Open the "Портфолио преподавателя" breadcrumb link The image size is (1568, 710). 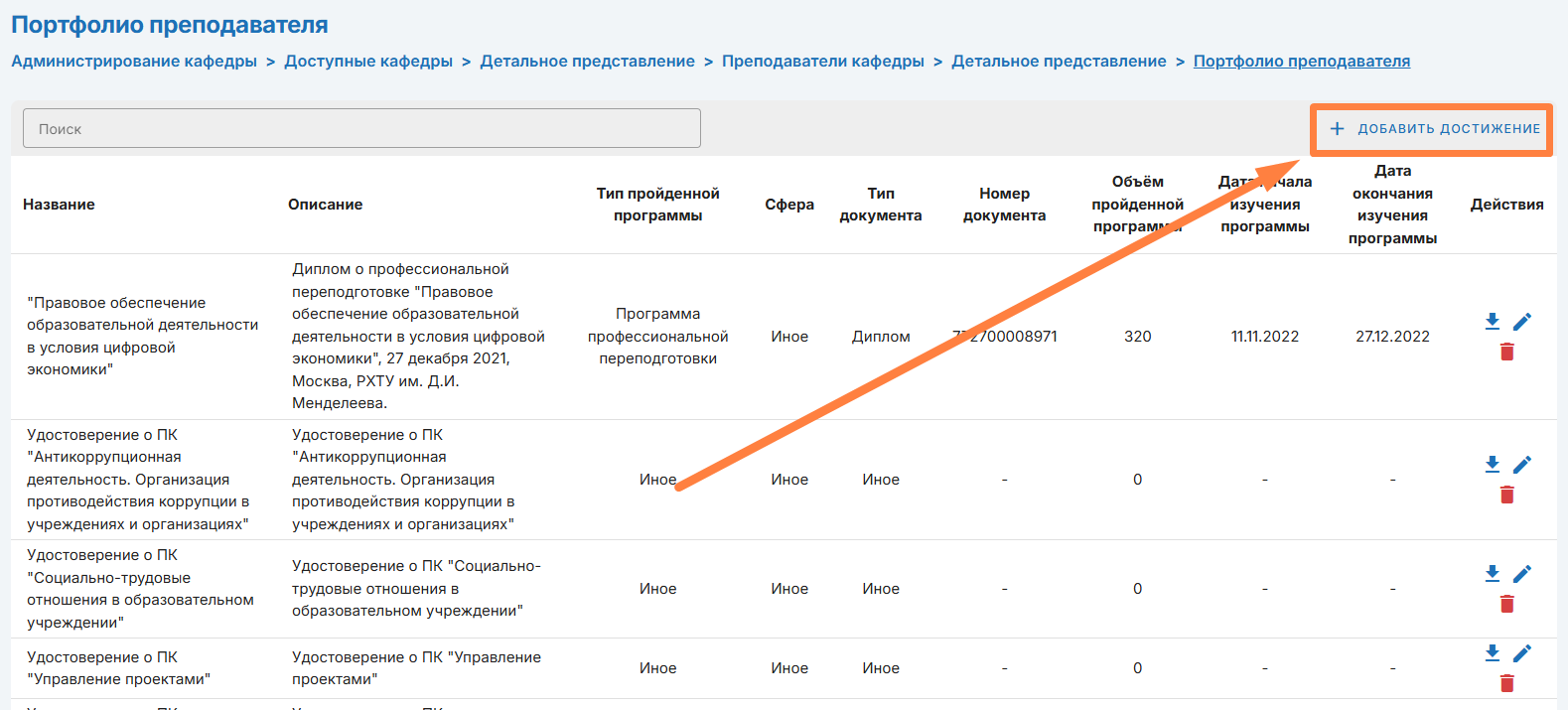coord(1302,62)
